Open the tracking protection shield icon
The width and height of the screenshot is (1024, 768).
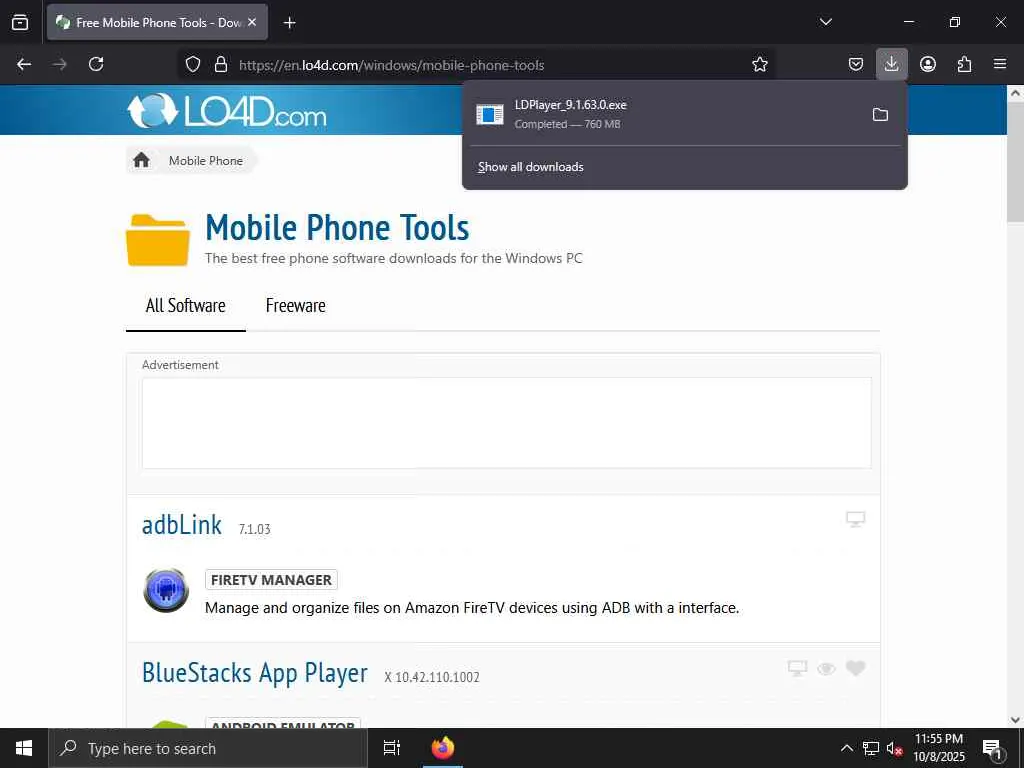[x=193, y=64]
